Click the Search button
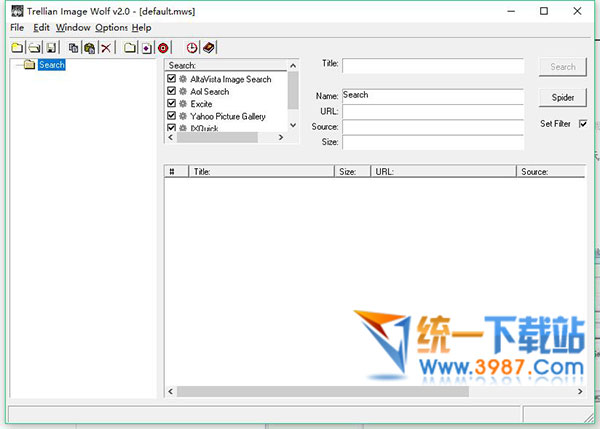Image resolution: width=600 pixels, height=429 pixels. pyautogui.click(x=562, y=67)
